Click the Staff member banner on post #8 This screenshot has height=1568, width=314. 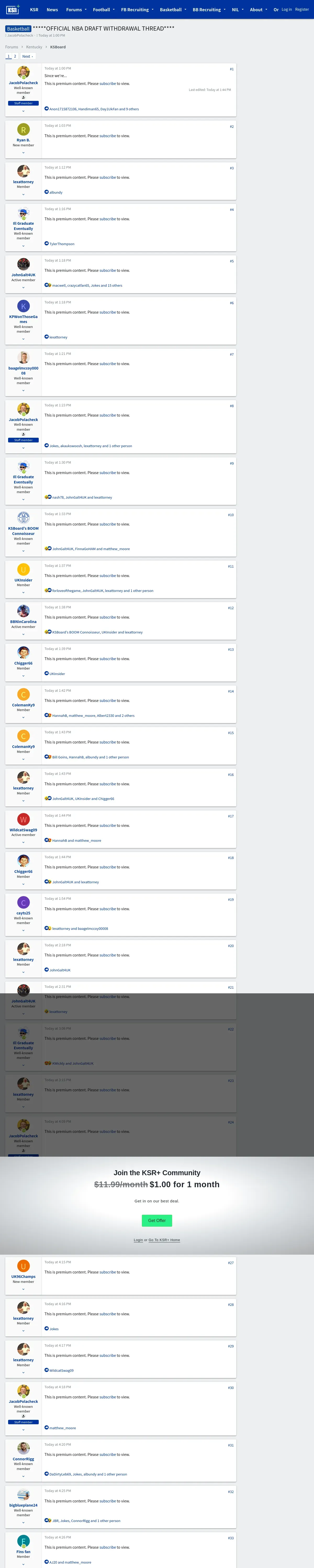23,440
